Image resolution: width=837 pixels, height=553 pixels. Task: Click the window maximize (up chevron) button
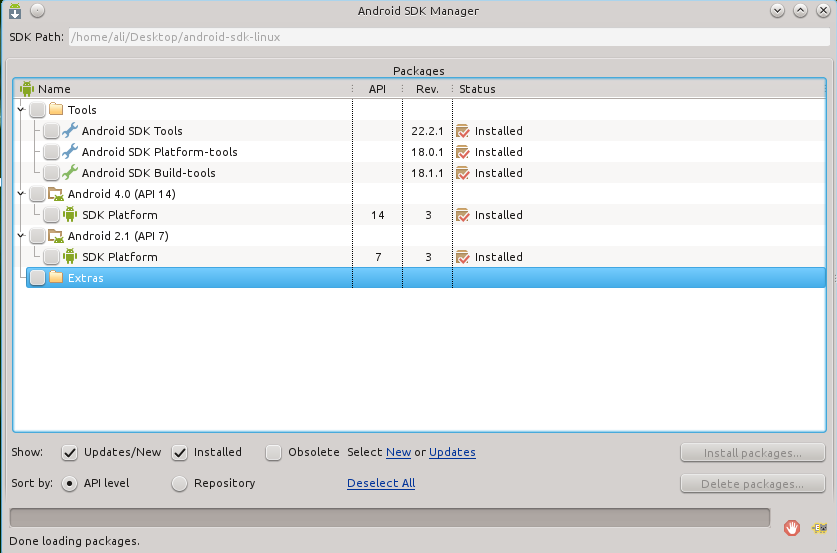(800, 10)
